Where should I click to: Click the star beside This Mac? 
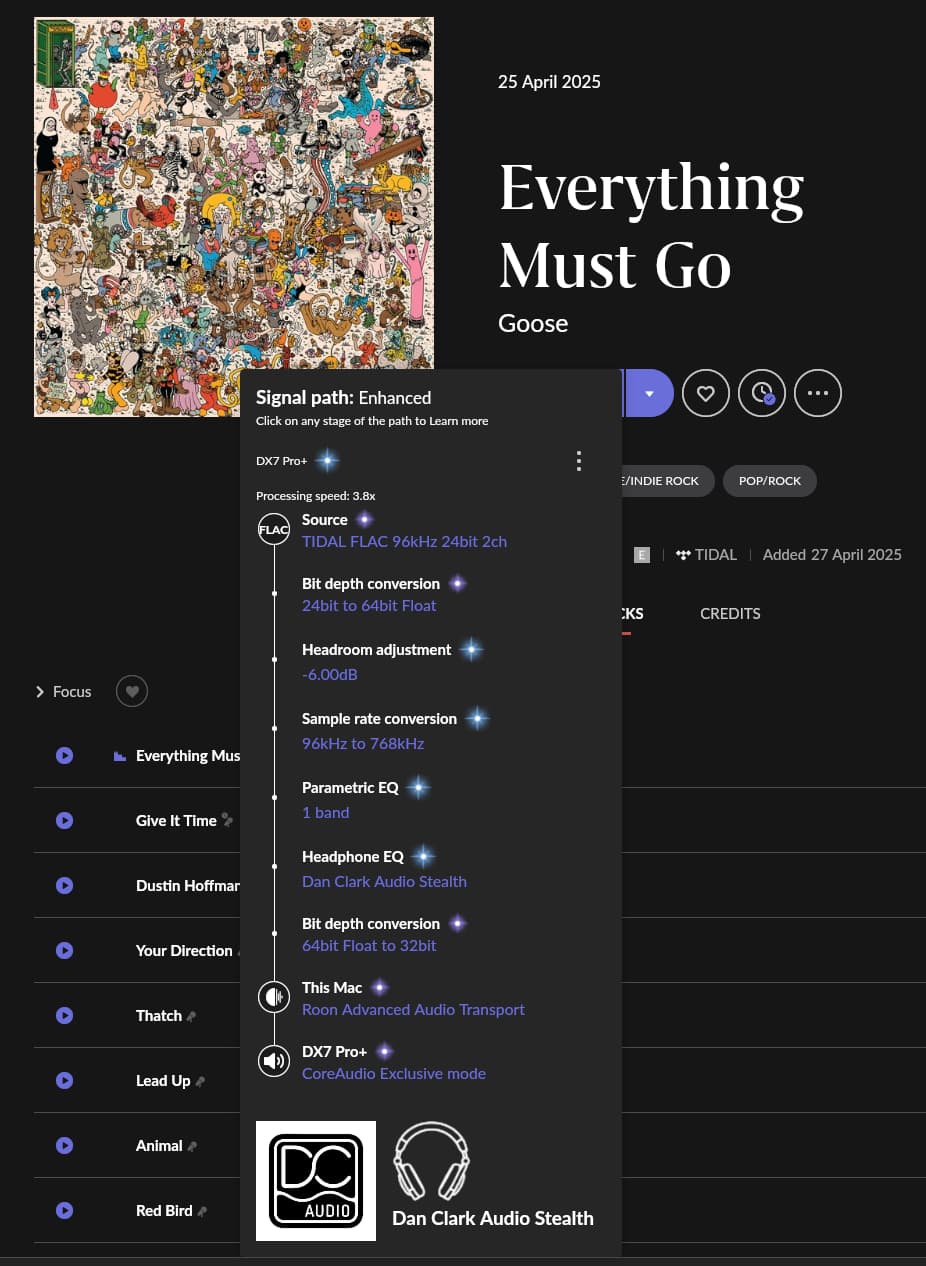tap(380, 987)
